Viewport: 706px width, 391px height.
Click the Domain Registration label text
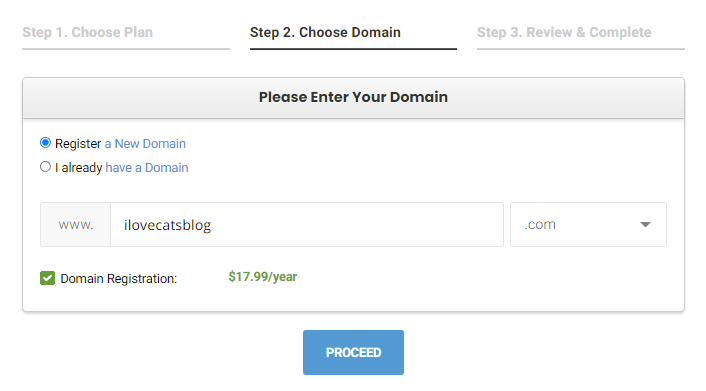pos(118,279)
